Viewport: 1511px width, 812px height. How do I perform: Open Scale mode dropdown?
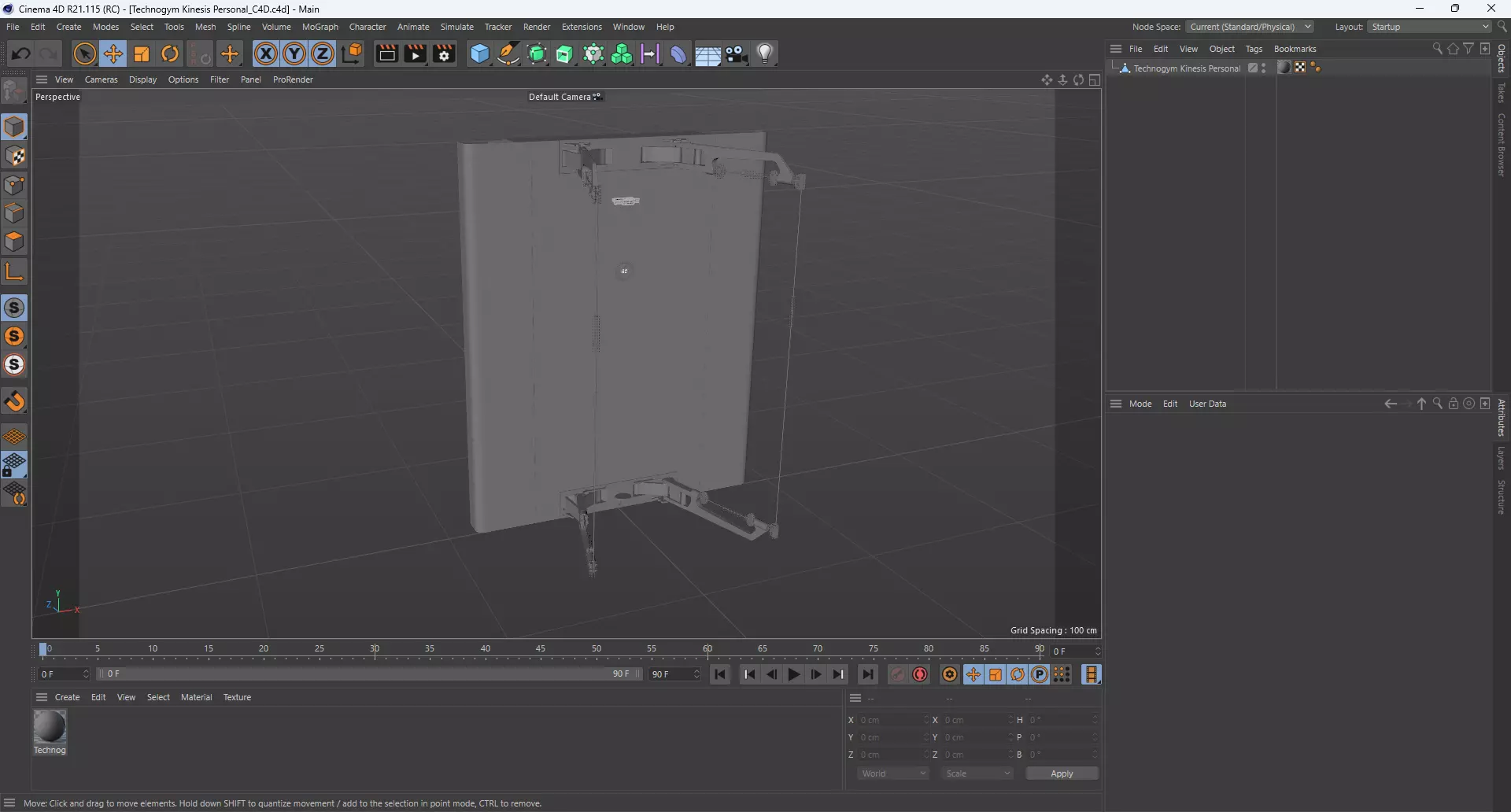point(978,773)
